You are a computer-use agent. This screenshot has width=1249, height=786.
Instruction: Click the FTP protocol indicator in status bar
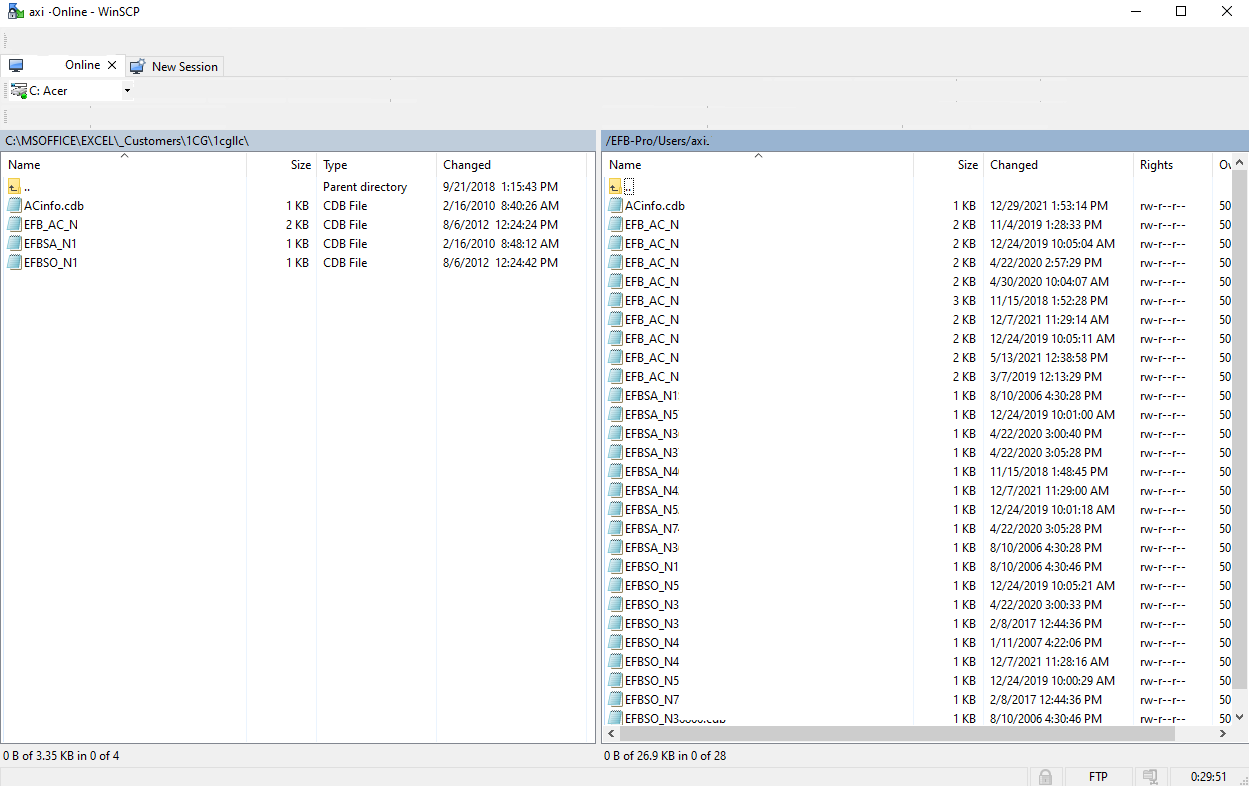[1098, 777]
